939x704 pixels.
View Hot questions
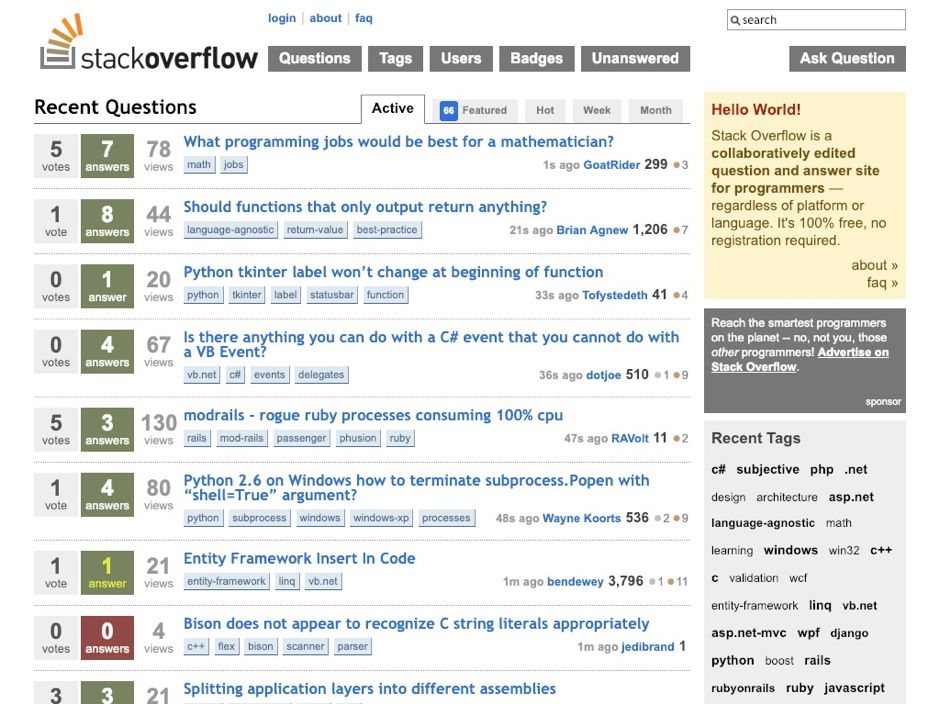pyautogui.click(x=544, y=110)
